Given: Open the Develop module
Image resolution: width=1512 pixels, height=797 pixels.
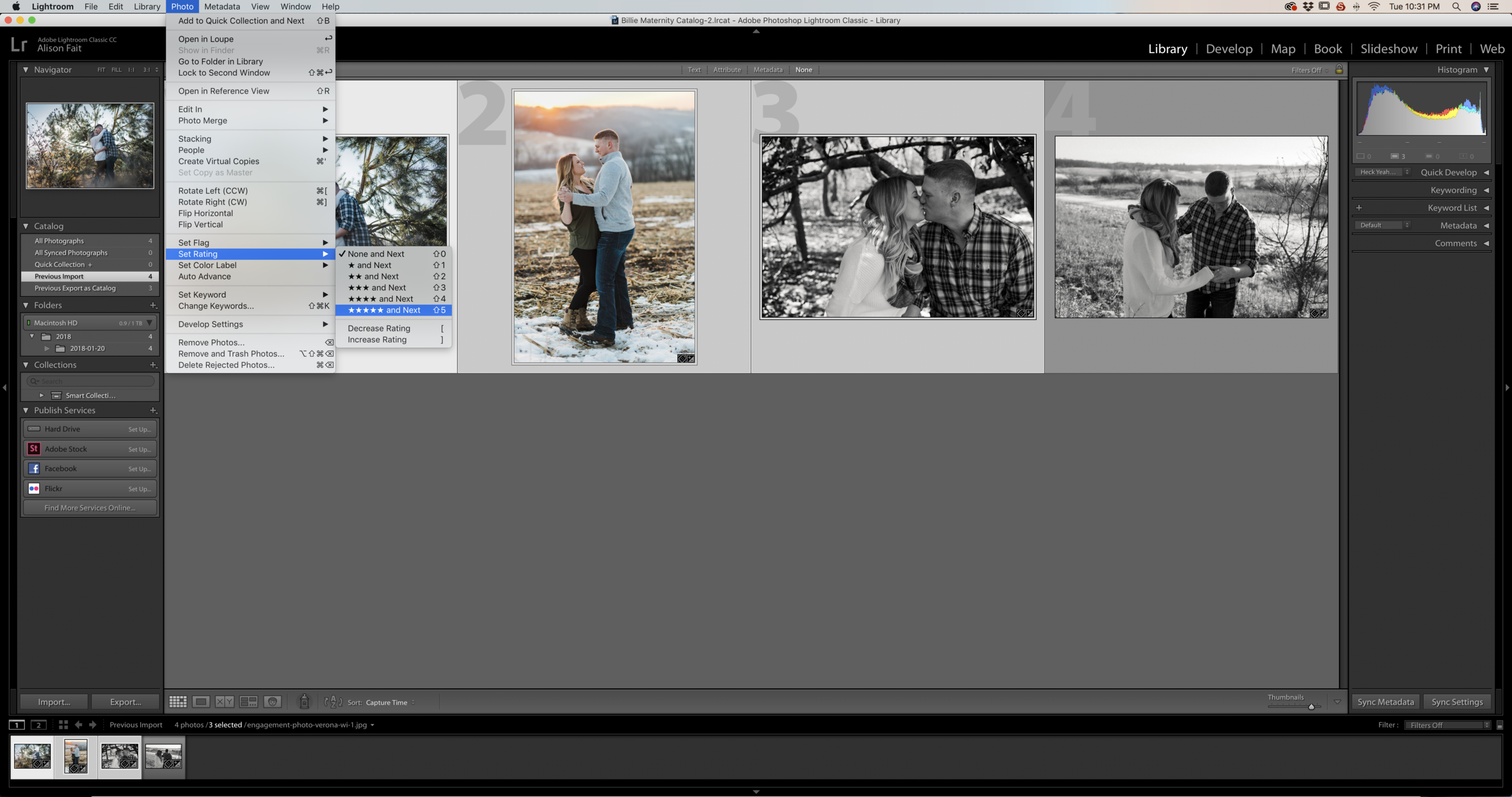Looking at the screenshot, I should tap(1229, 49).
